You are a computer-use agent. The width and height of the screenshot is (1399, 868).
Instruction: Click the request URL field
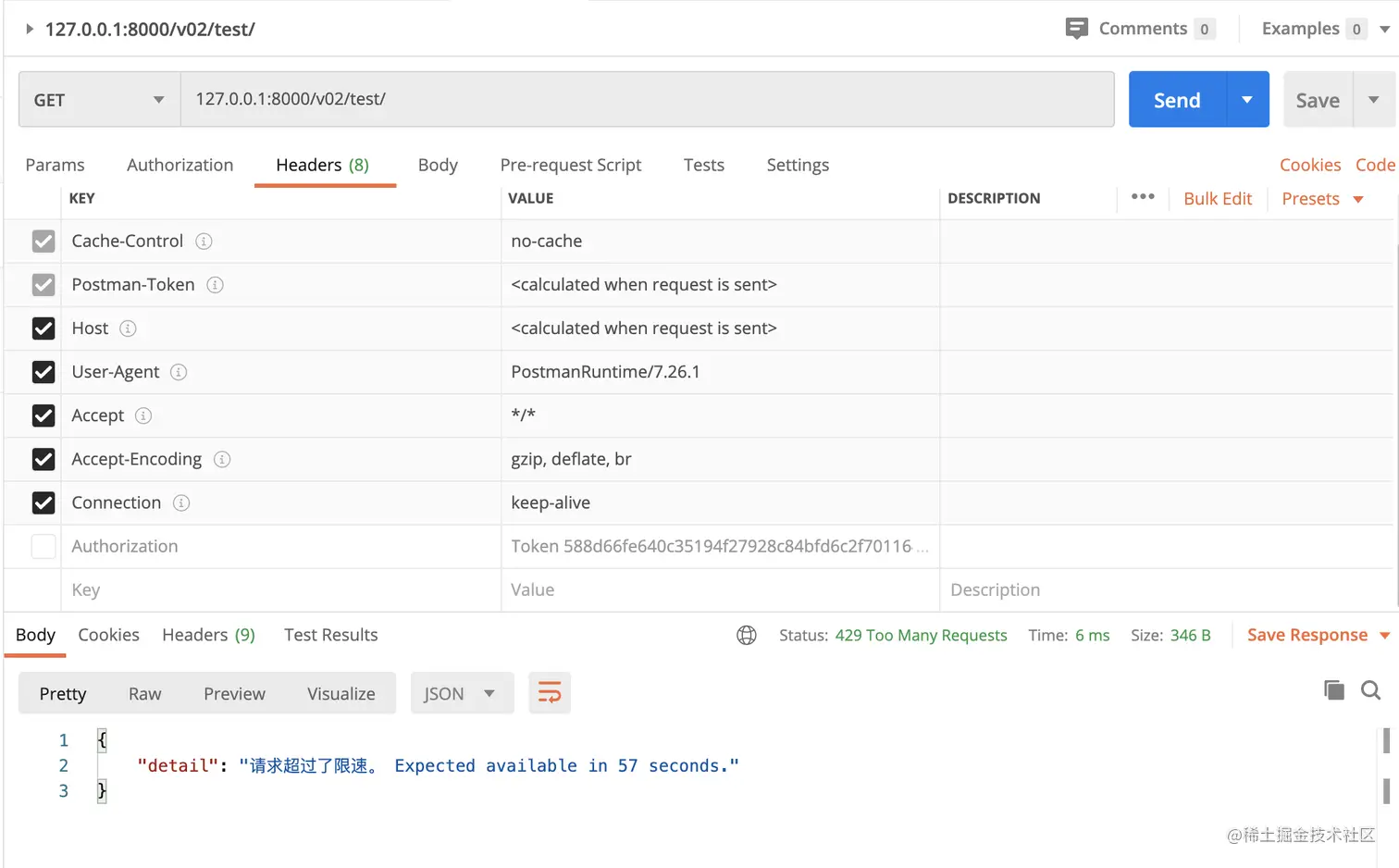(x=647, y=99)
